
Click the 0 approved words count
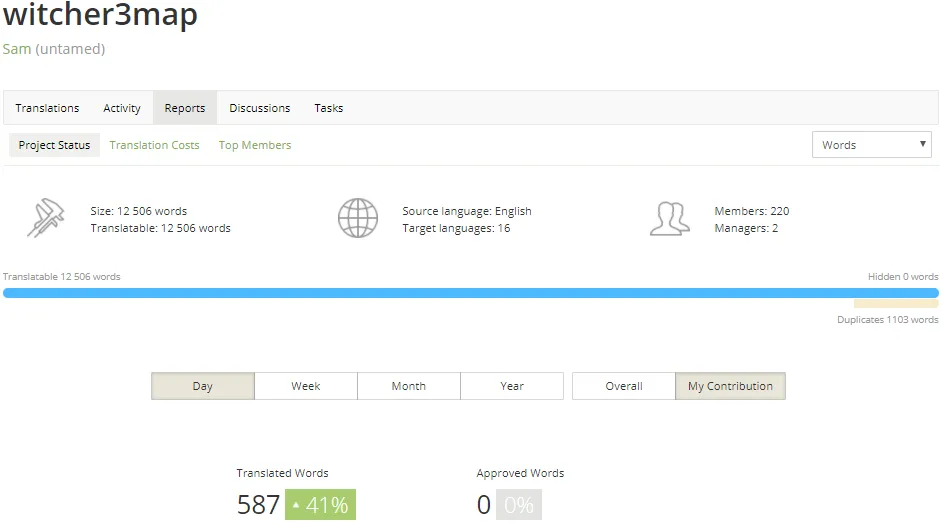484,505
